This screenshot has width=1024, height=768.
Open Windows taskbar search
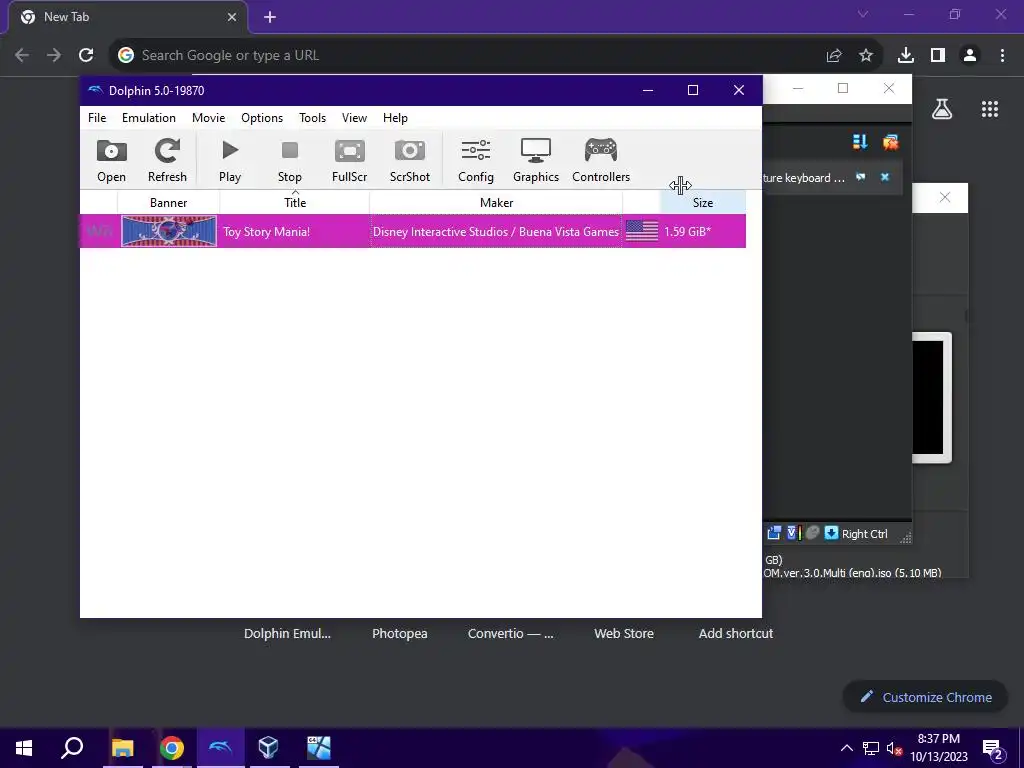pos(72,748)
